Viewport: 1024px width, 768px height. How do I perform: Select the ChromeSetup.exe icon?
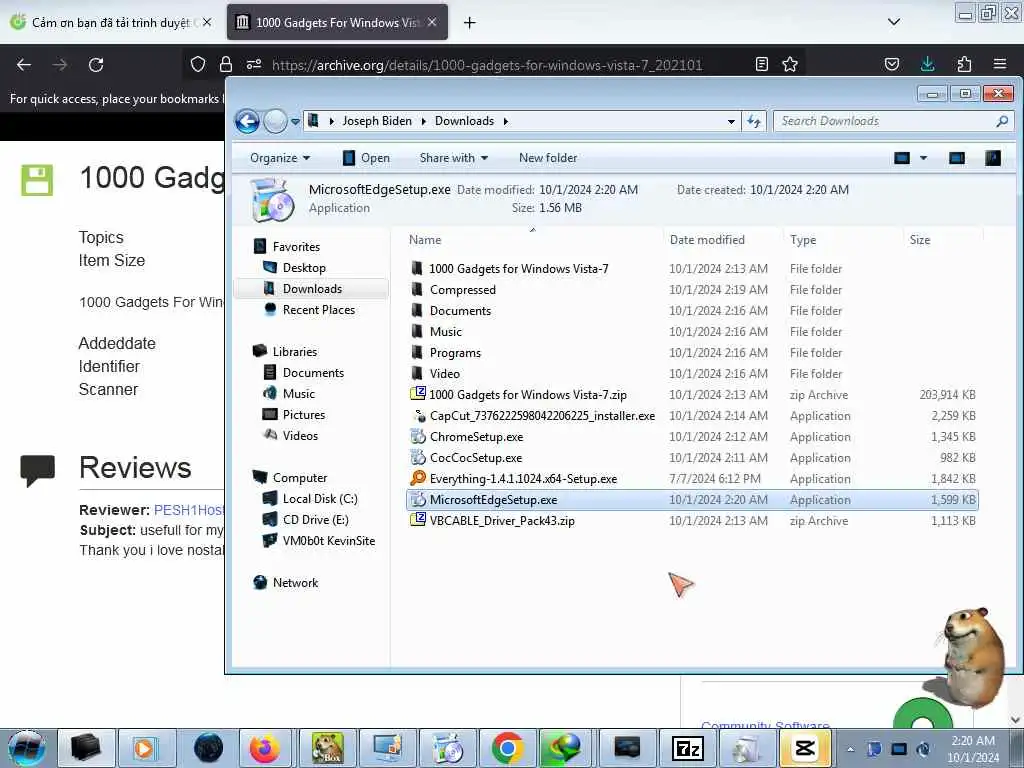(x=418, y=436)
